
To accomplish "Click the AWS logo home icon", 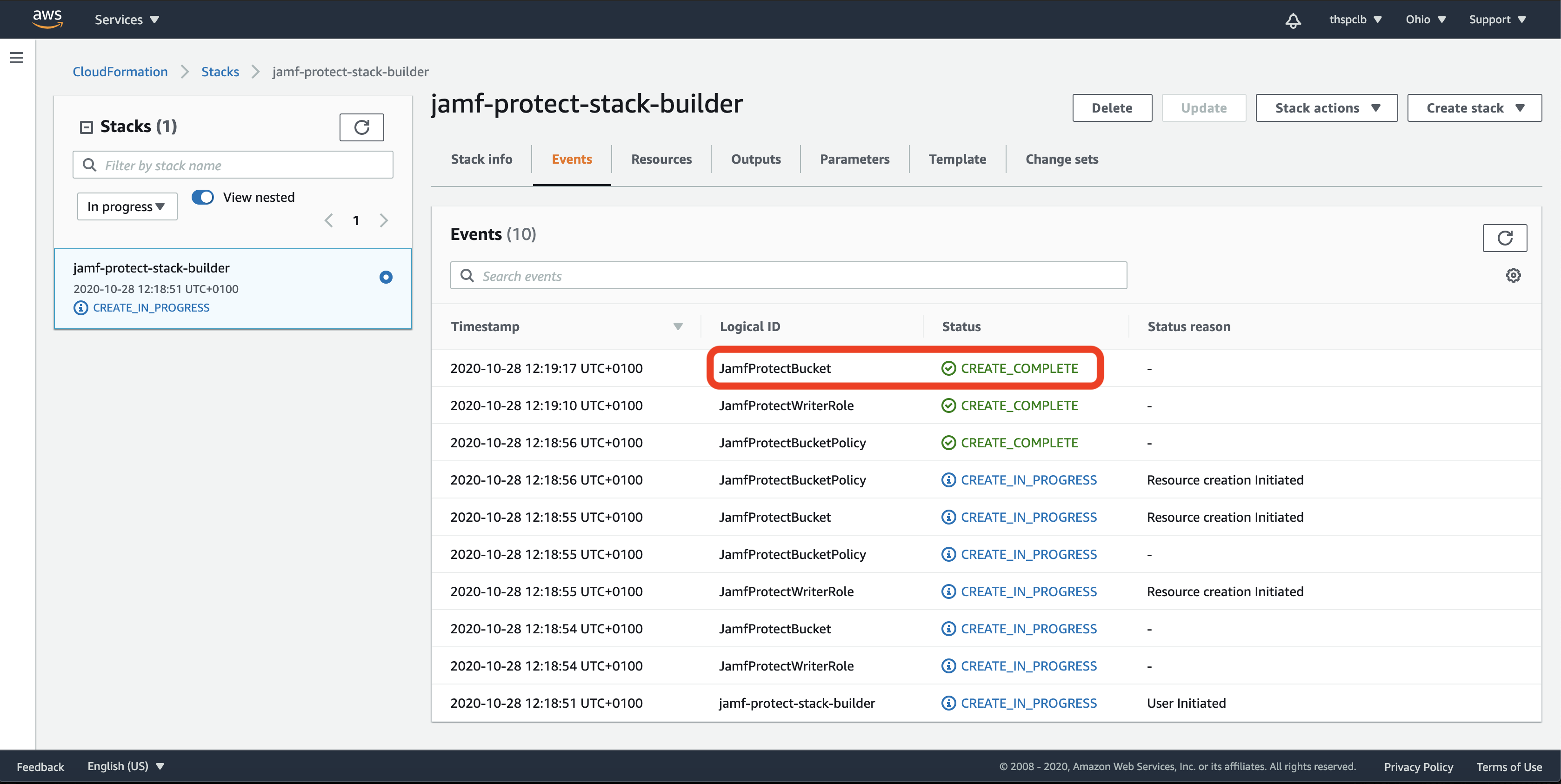I will click(x=47, y=19).
